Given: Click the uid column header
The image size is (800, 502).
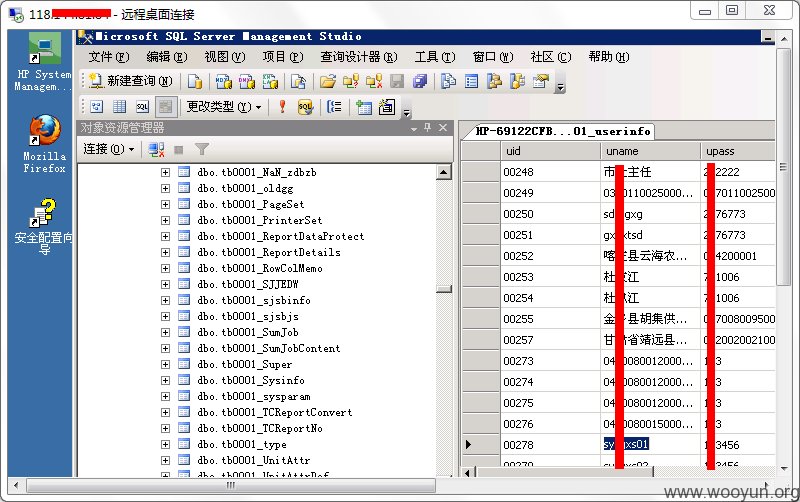Looking at the screenshot, I should [551, 151].
